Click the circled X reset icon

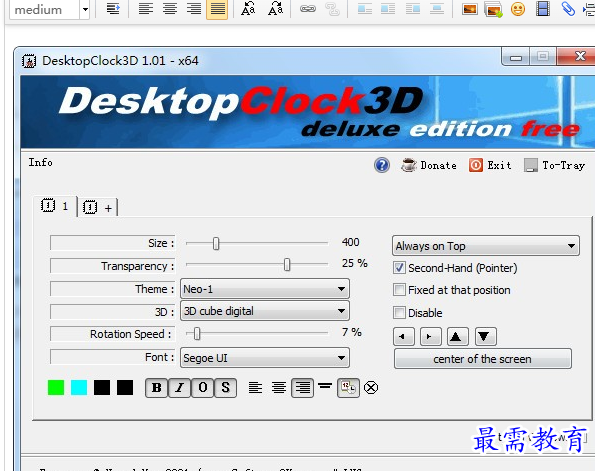(371, 388)
